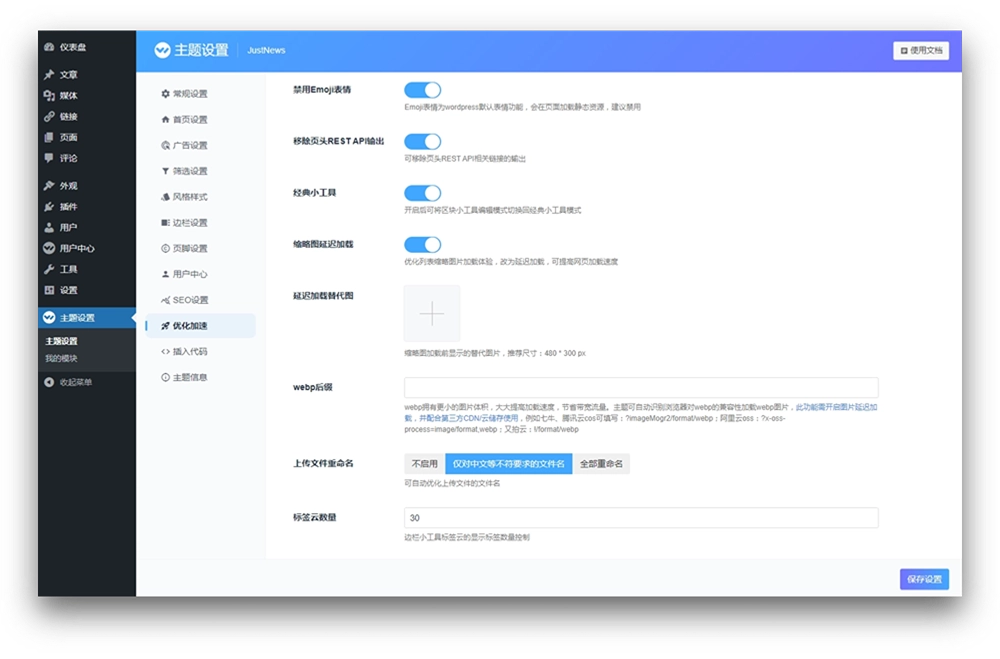
Task: Toggle the 经典小工具 switch
Action: [x=422, y=193]
